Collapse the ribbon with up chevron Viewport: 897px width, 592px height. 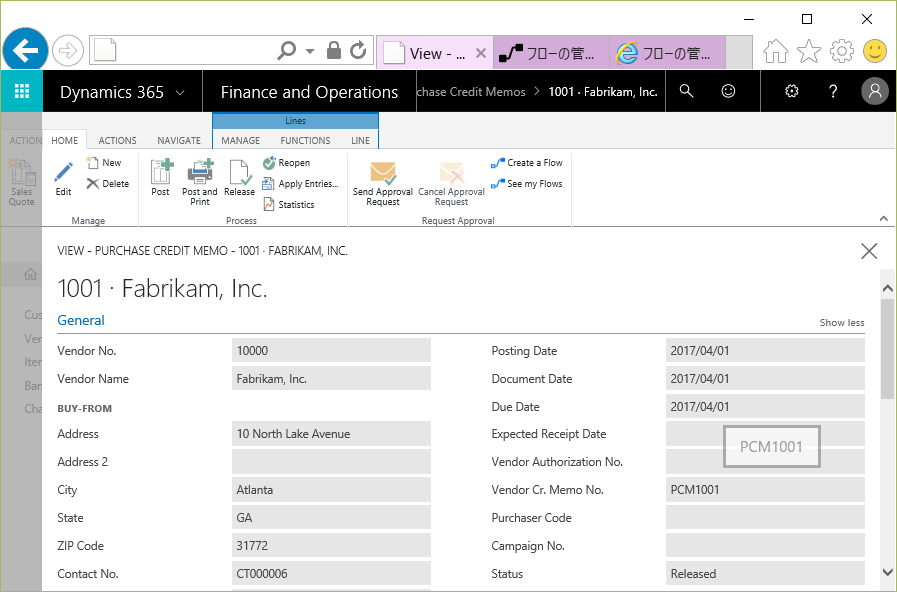pyautogui.click(x=883, y=218)
